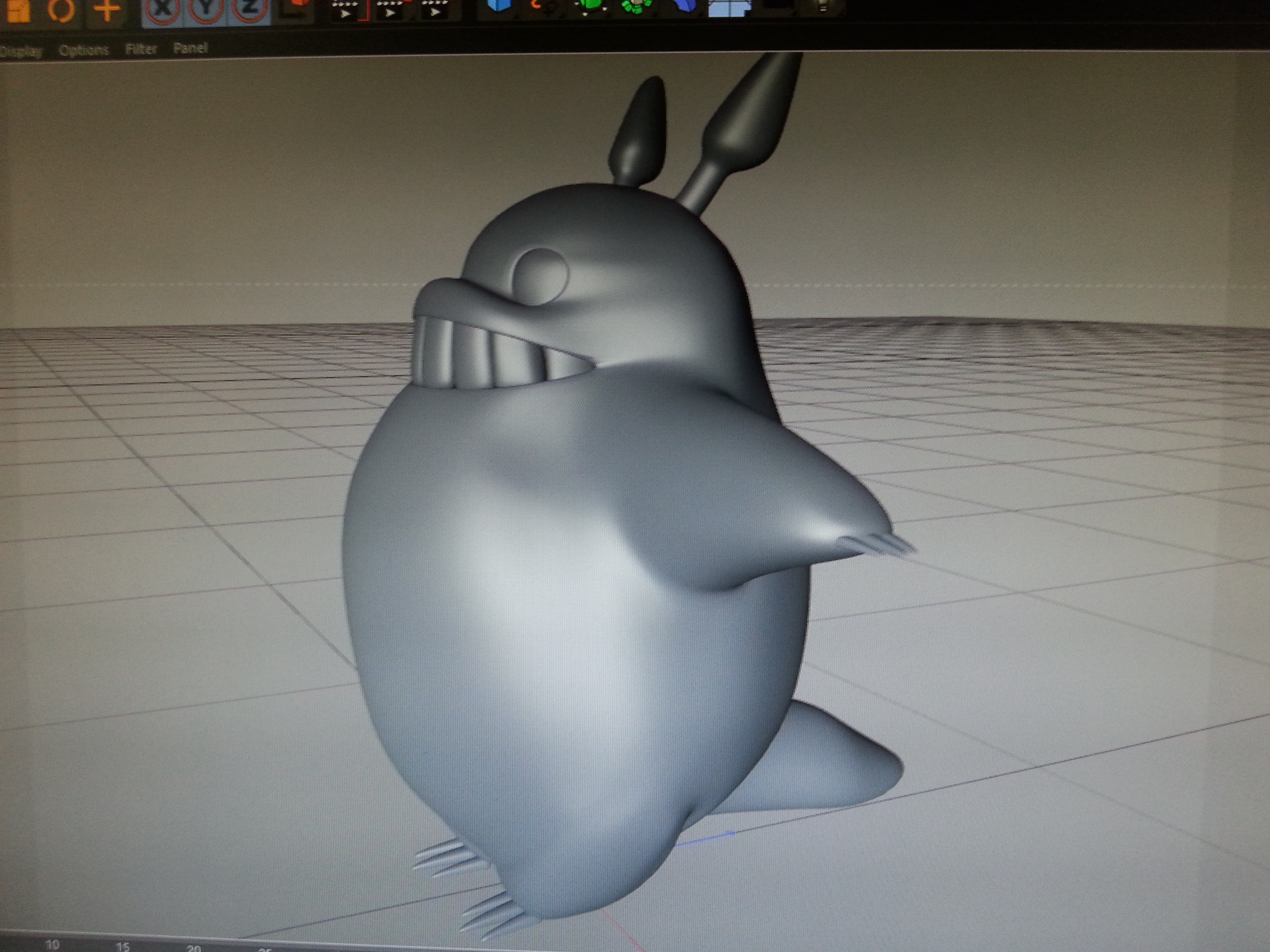Toggle the X axis lock
Viewport: 1270px width, 952px height.
tap(163, 9)
